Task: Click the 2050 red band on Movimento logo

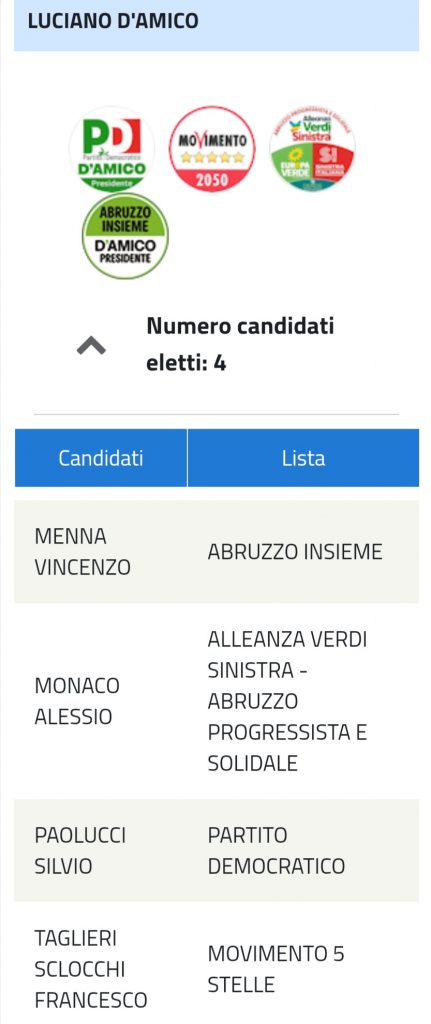Action: point(212,180)
